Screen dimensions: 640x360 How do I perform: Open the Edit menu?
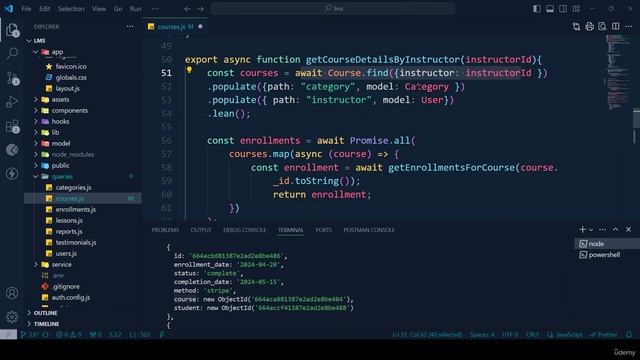(x=44, y=9)
